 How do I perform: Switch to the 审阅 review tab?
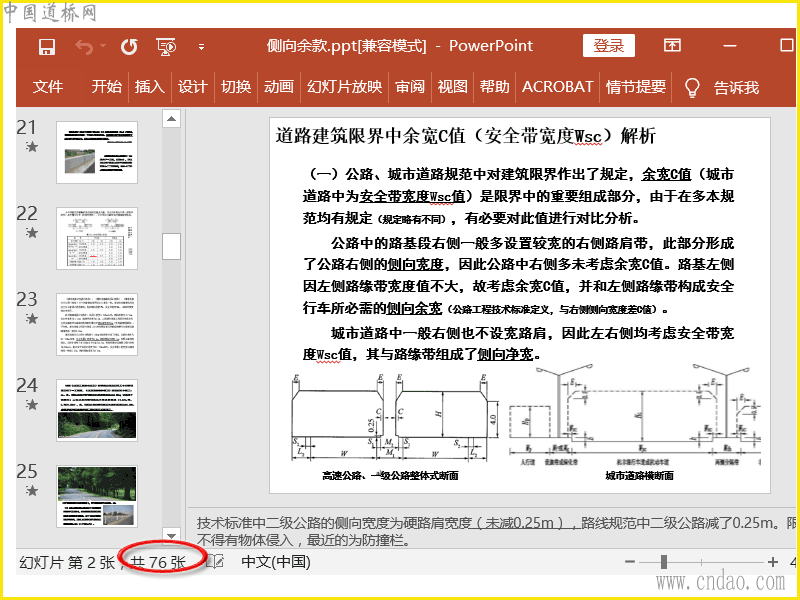410,87
